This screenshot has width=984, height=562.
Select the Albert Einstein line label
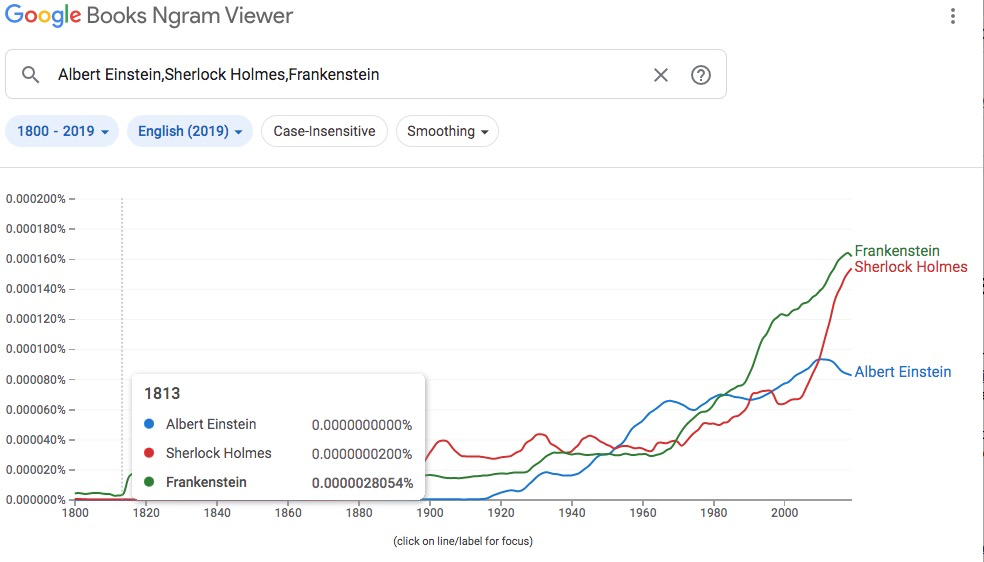click(x=902, y=372)
